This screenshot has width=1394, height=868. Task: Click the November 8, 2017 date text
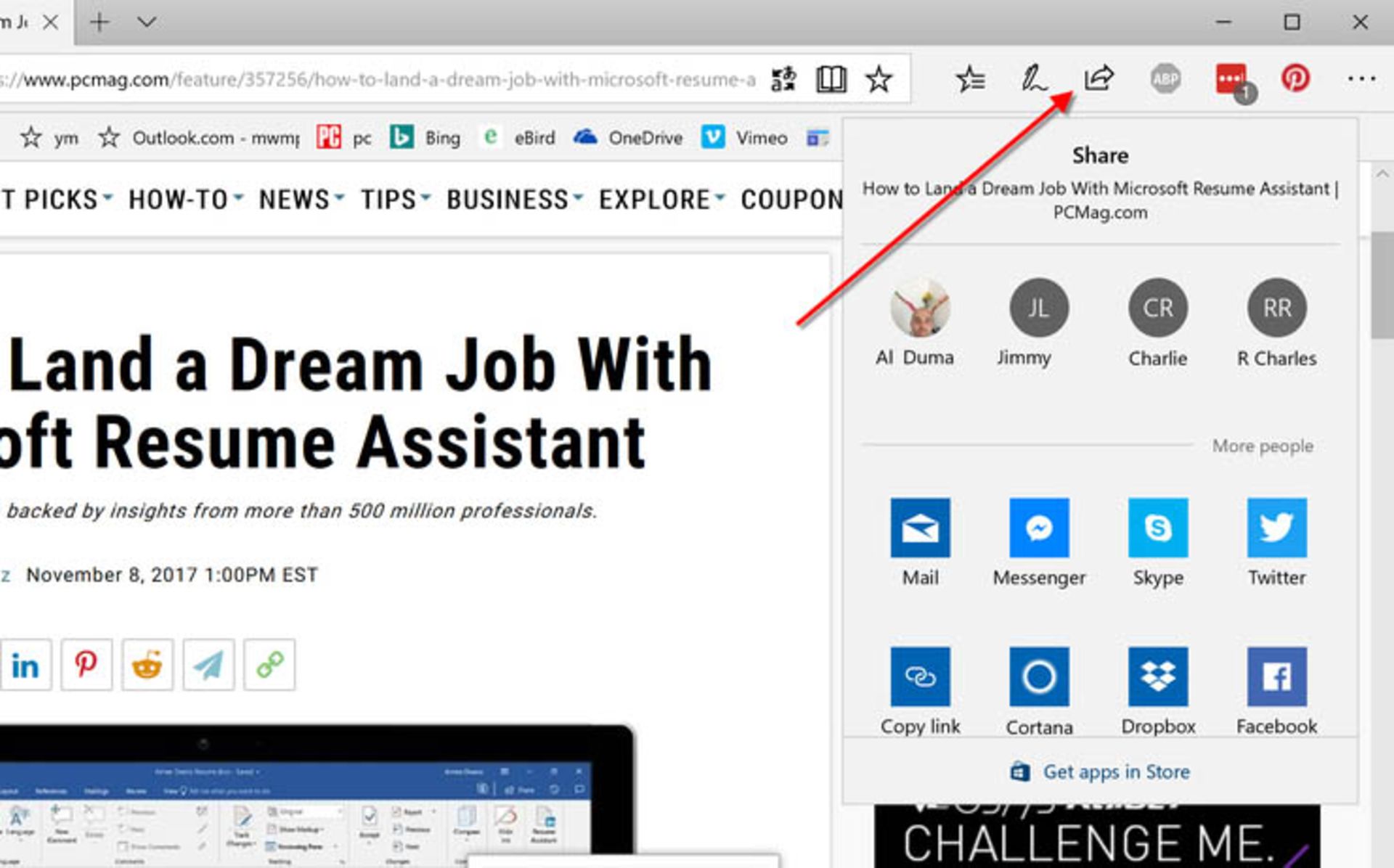coord(172,575)
